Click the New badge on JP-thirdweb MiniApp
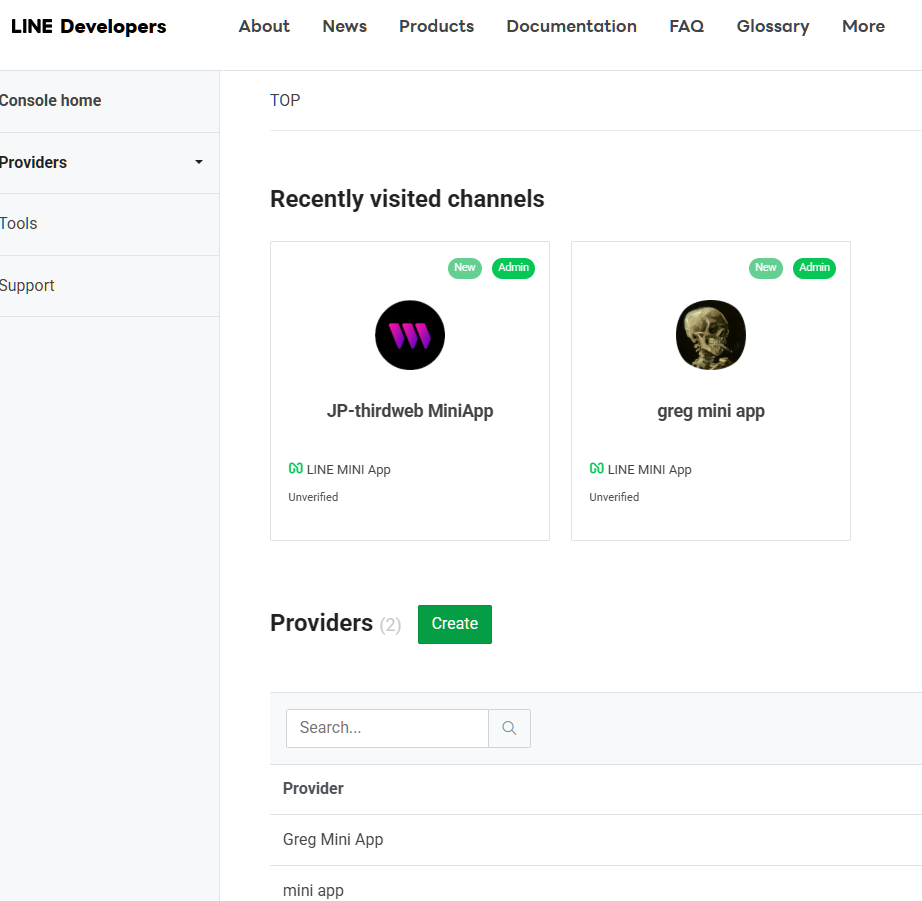Image resolution: width=922 pixels, height=901 pixels. [465, 268]
